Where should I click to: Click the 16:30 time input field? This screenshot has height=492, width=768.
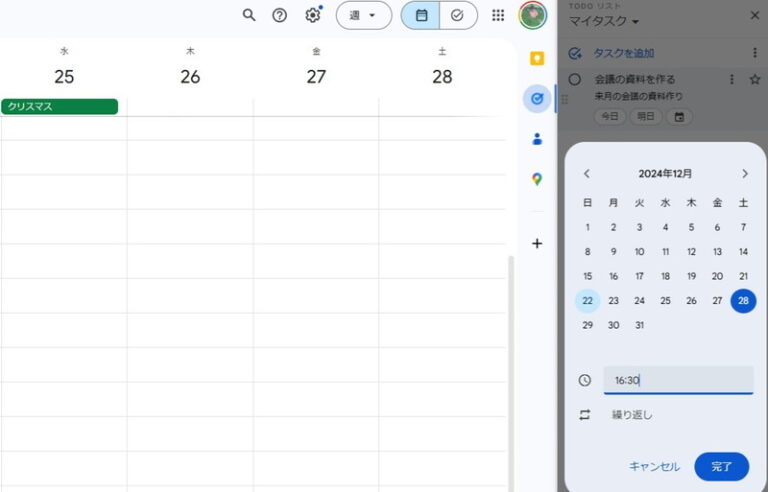[x=678, y=380]
